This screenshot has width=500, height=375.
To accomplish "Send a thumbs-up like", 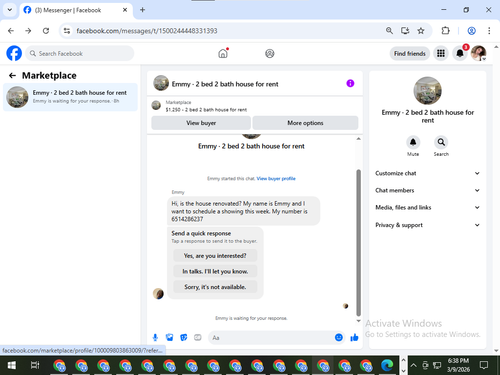I will point(354,338).
